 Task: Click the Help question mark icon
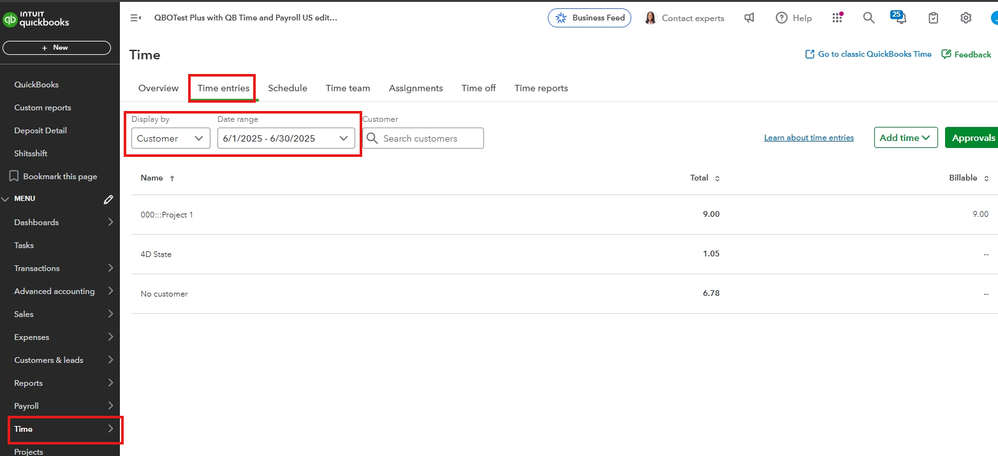(x=781, y=18)
